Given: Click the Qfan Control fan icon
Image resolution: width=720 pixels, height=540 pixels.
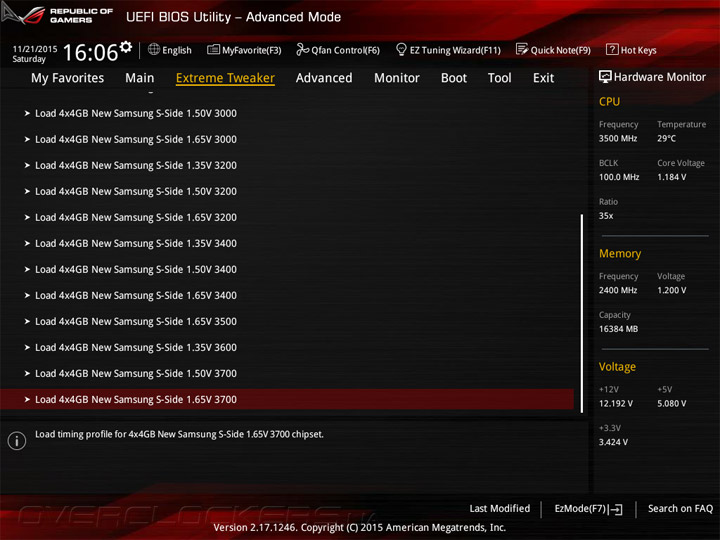Looking at the screenshot, I should pos(303,50).
